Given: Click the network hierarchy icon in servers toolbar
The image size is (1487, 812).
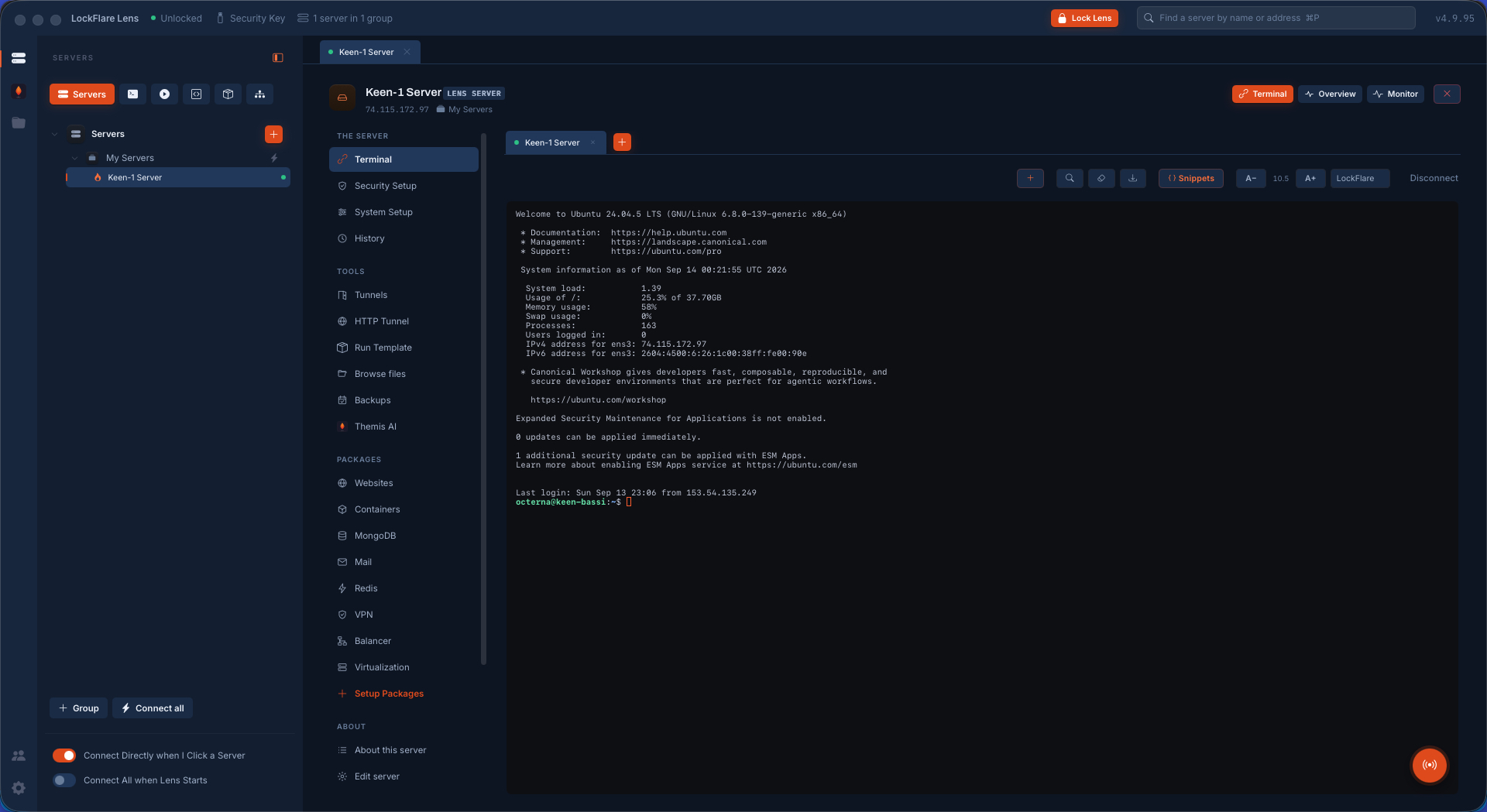Looking at the screenshot, I should pos(259,94).
